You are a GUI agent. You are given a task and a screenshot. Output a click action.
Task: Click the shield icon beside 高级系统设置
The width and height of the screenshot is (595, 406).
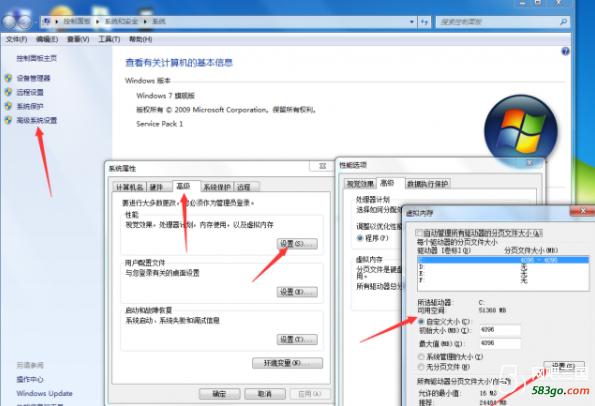[8, 120]
